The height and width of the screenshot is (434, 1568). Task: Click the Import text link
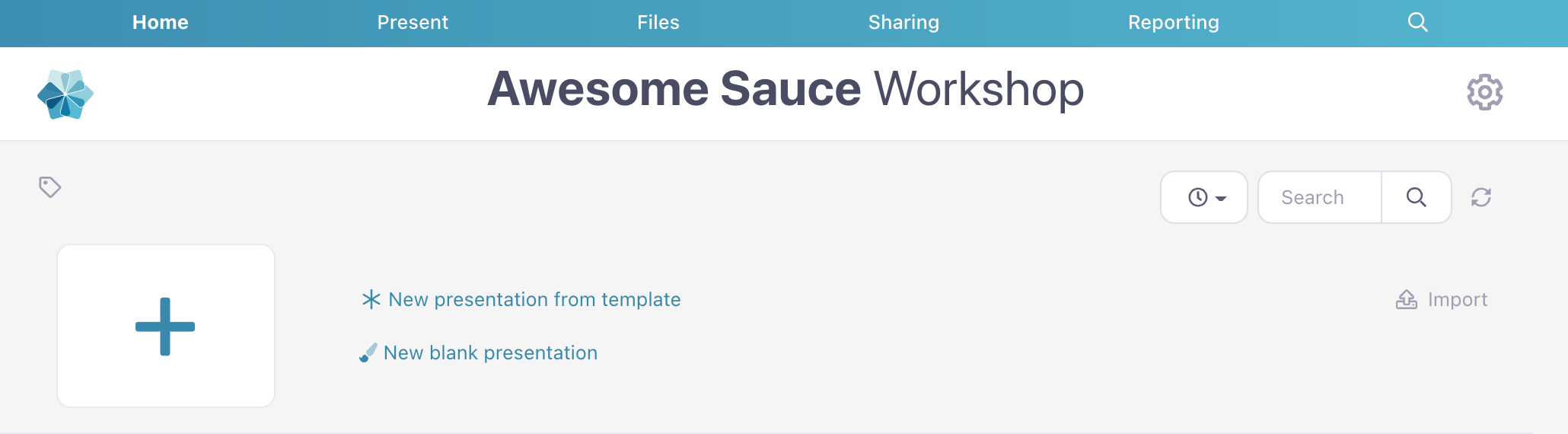point(1457,299)
